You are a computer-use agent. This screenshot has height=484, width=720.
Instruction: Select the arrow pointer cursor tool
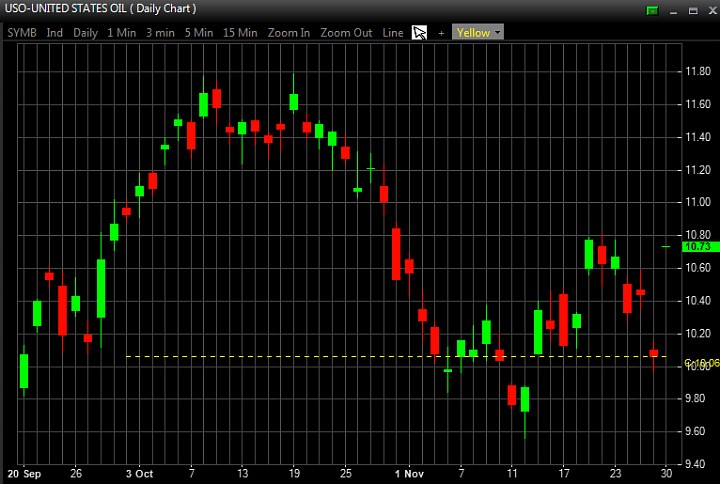[x=419, y=33]
